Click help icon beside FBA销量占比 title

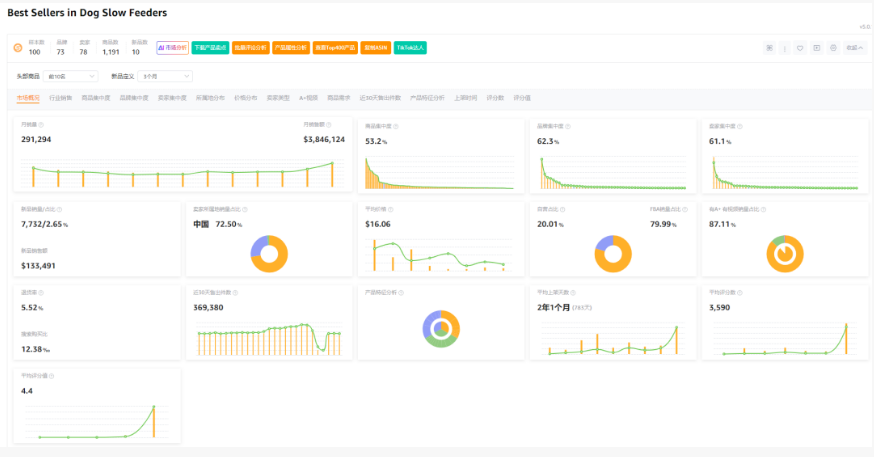coord(685,210)
